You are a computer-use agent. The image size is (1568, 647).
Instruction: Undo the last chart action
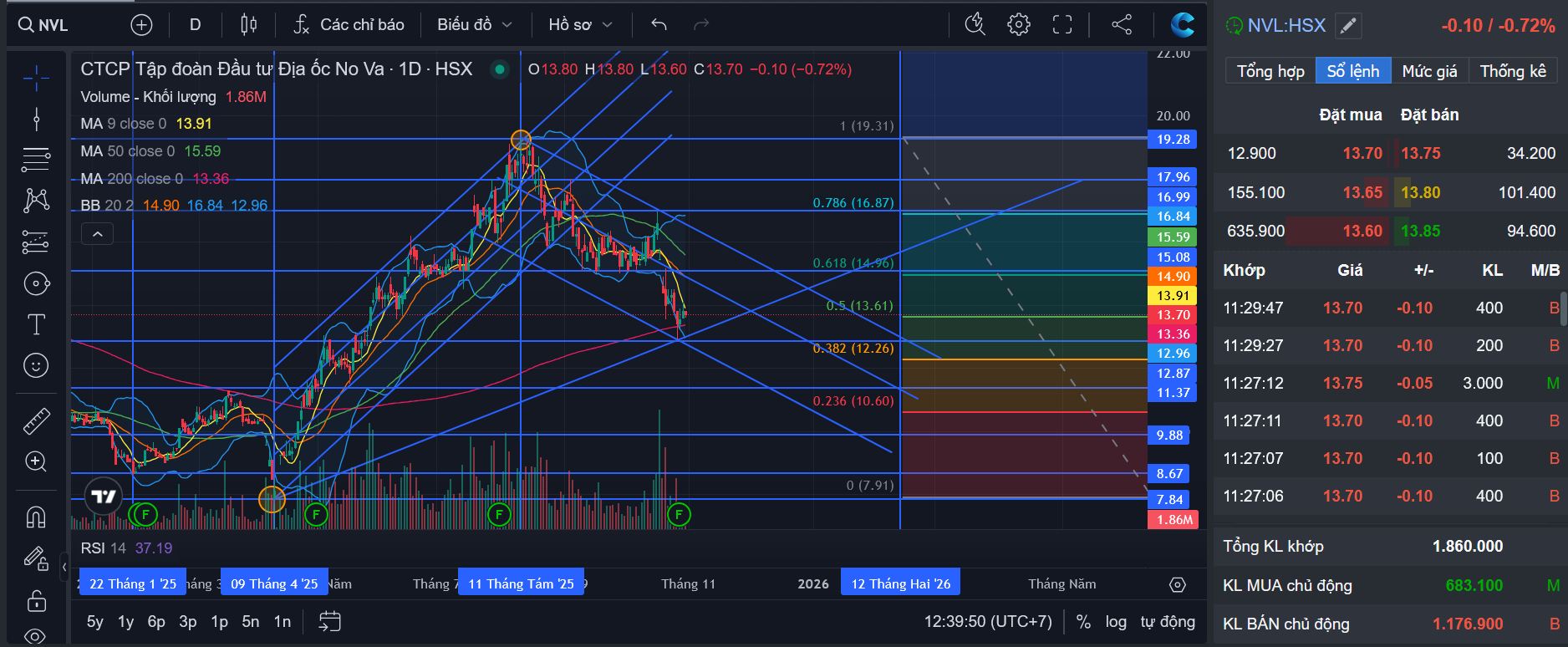pyautogui.click(x=659, y=25)
